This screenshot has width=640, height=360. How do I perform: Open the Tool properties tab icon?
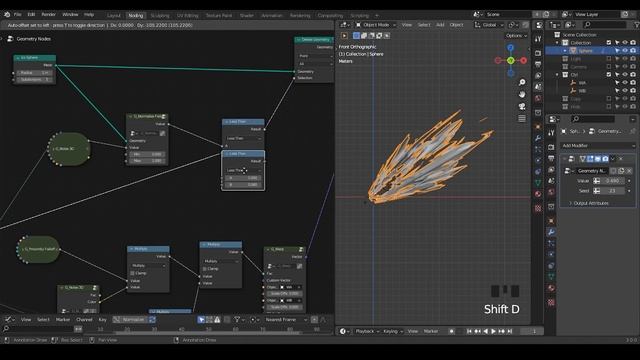click(x=551, y=133)
